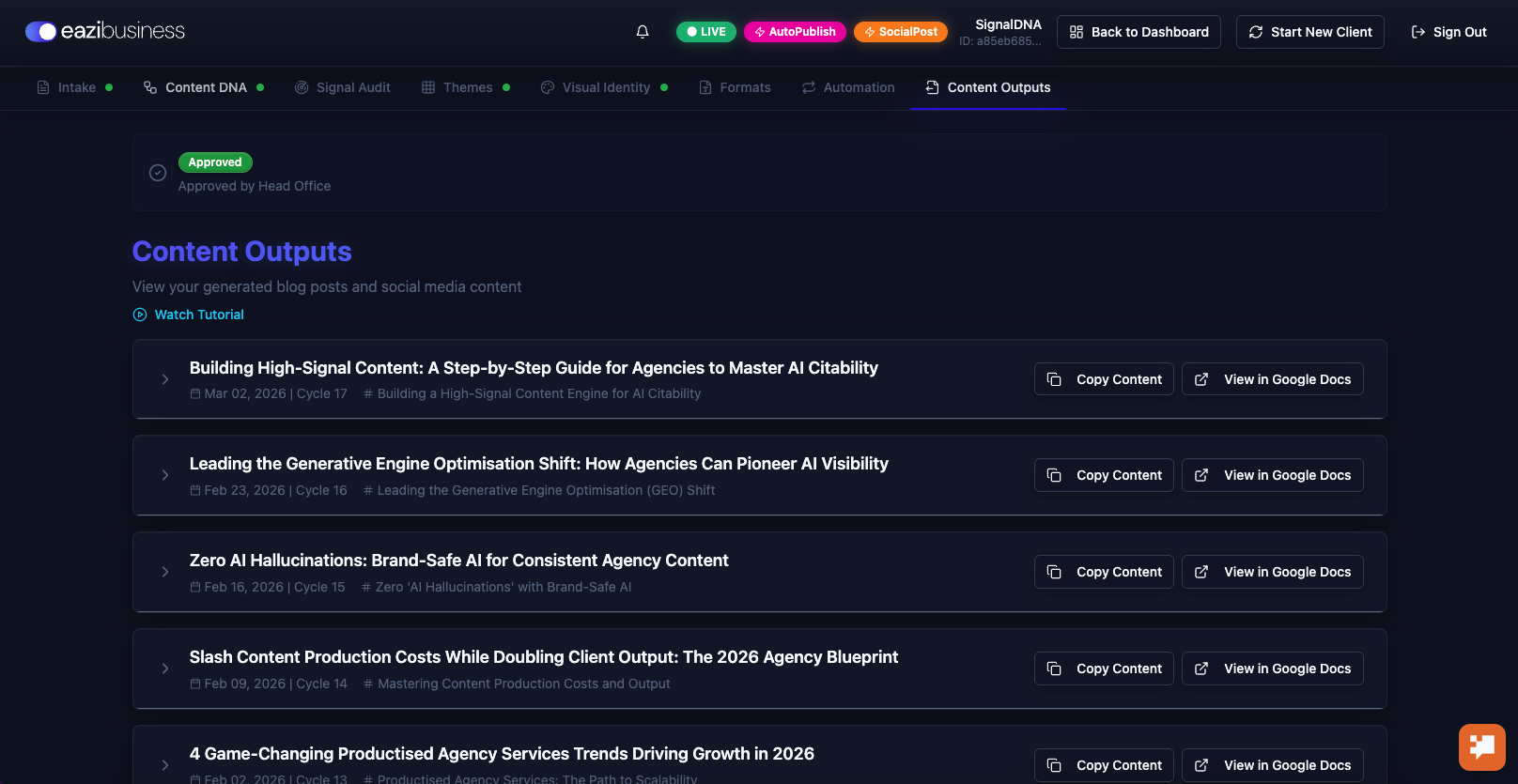Expand the Slash Content Production Costs post
The image size is (1518, 784).
coord(165,669)
